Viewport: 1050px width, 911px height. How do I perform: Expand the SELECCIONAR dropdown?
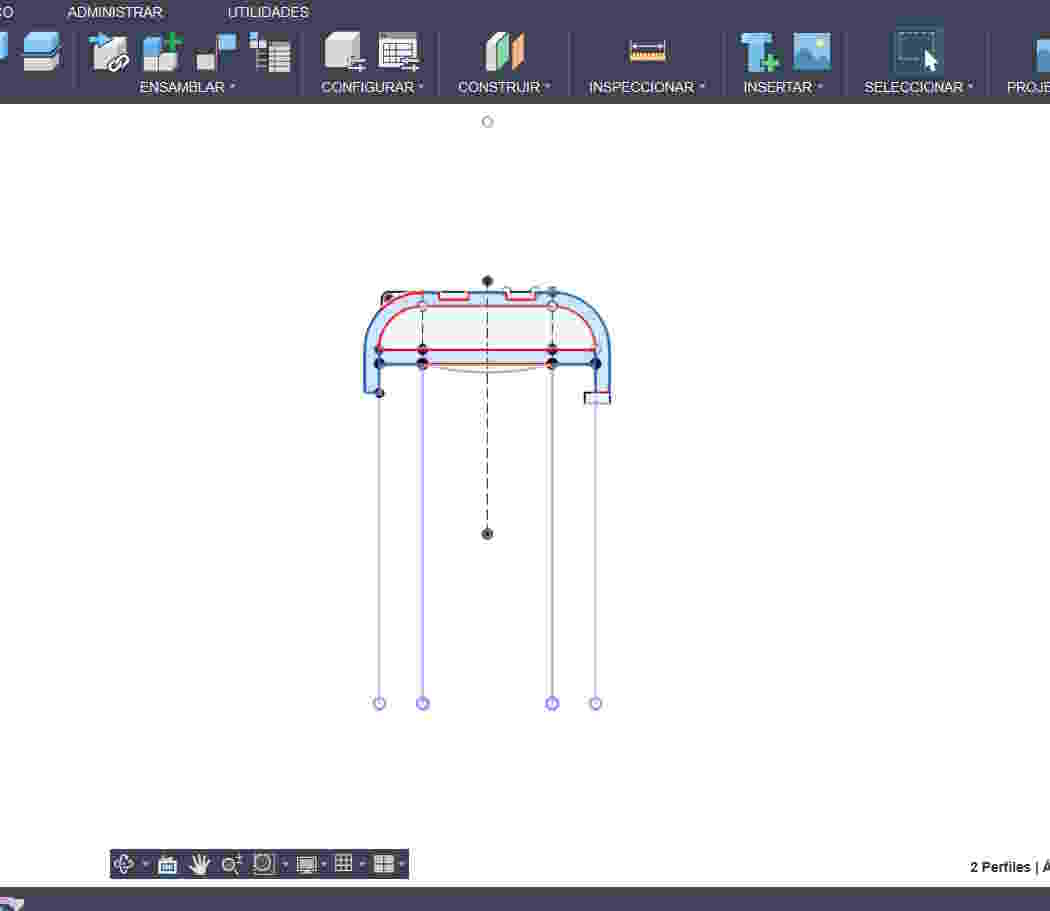918,87
